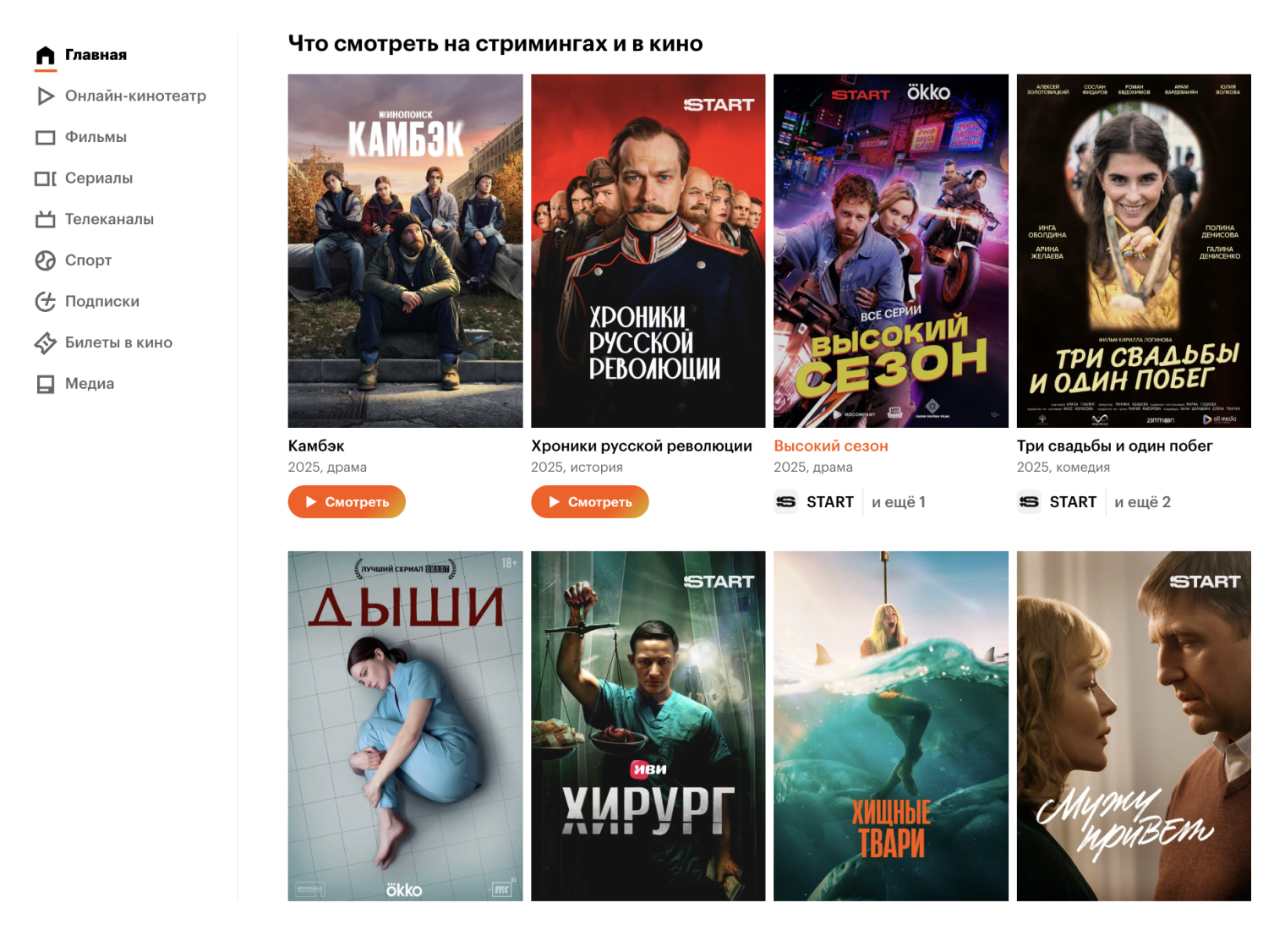Click the Главная home icon
This screenshot has width=1285, height=952.
pyautogui.click(x=46, y=55)
